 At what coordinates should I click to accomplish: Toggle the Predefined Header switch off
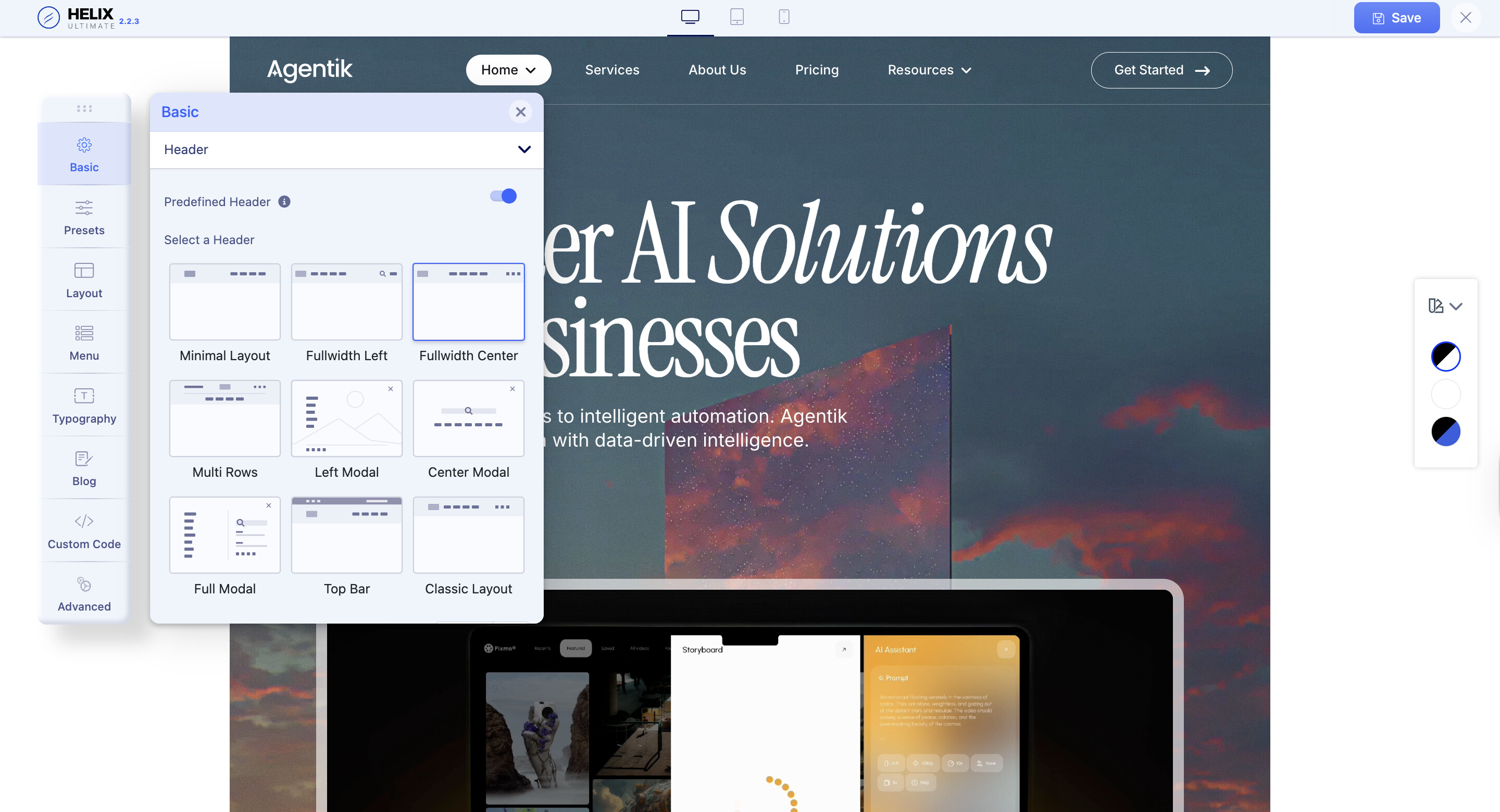pos(503,196)
